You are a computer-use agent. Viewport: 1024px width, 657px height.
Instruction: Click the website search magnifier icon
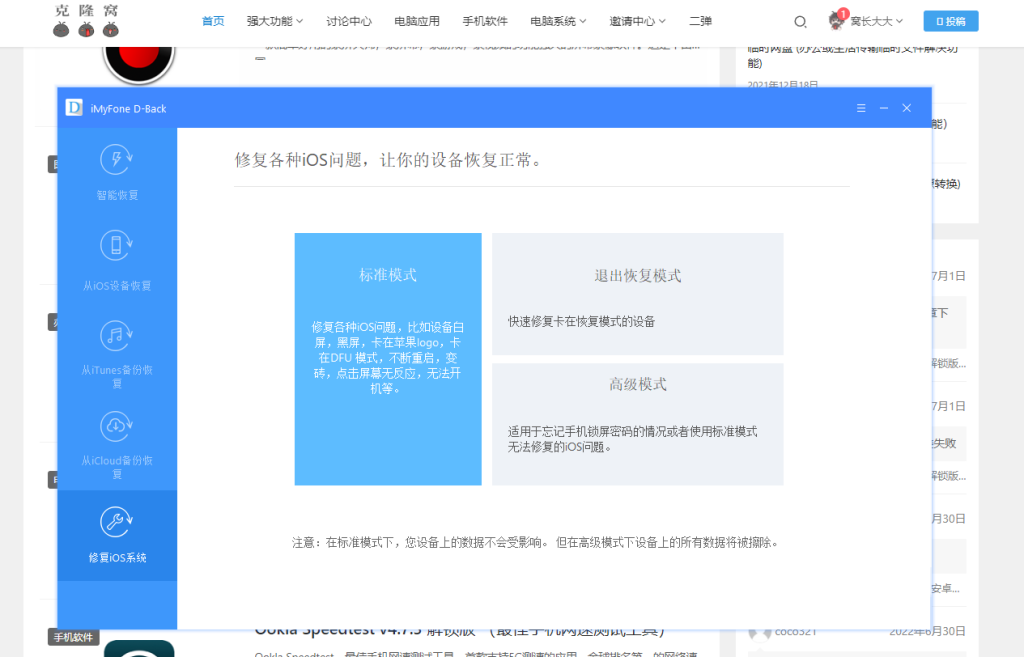800,22
